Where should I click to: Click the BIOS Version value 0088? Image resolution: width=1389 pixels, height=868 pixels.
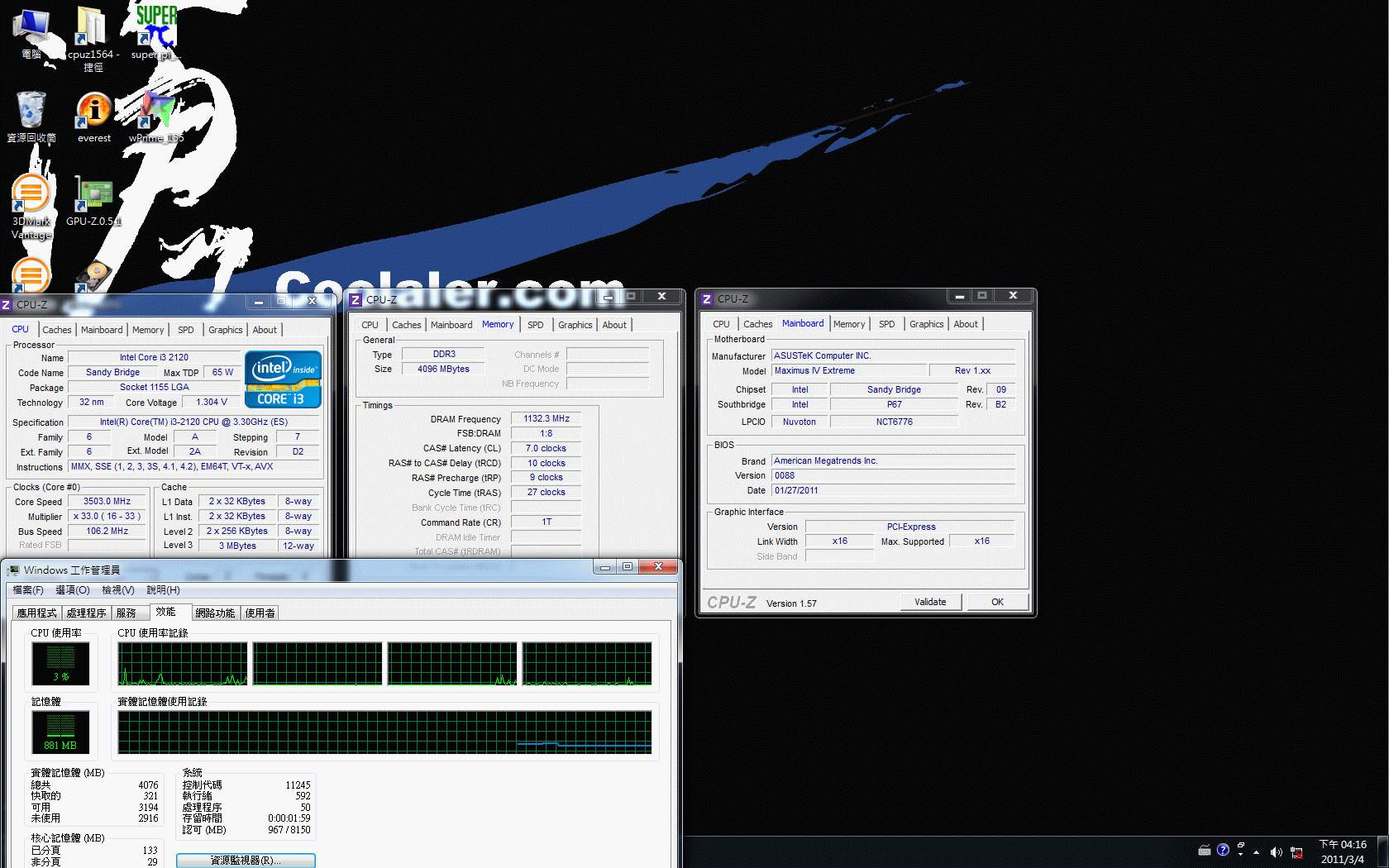click(893, 476)
